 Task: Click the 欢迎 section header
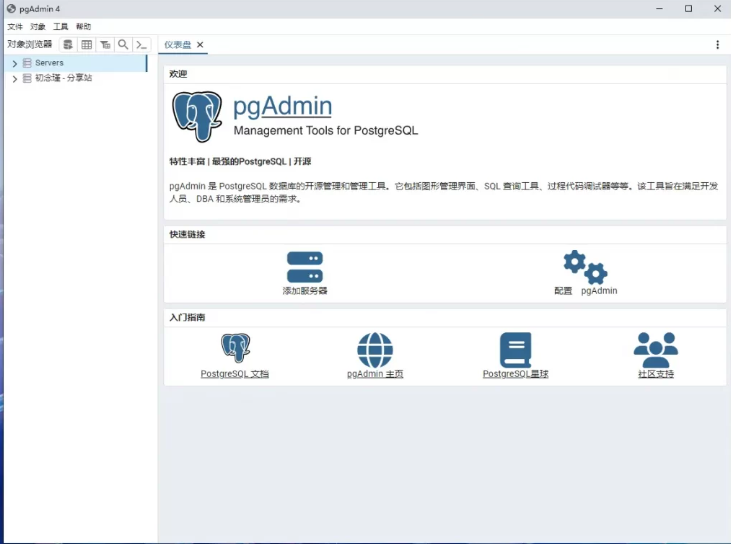[178, 74]
